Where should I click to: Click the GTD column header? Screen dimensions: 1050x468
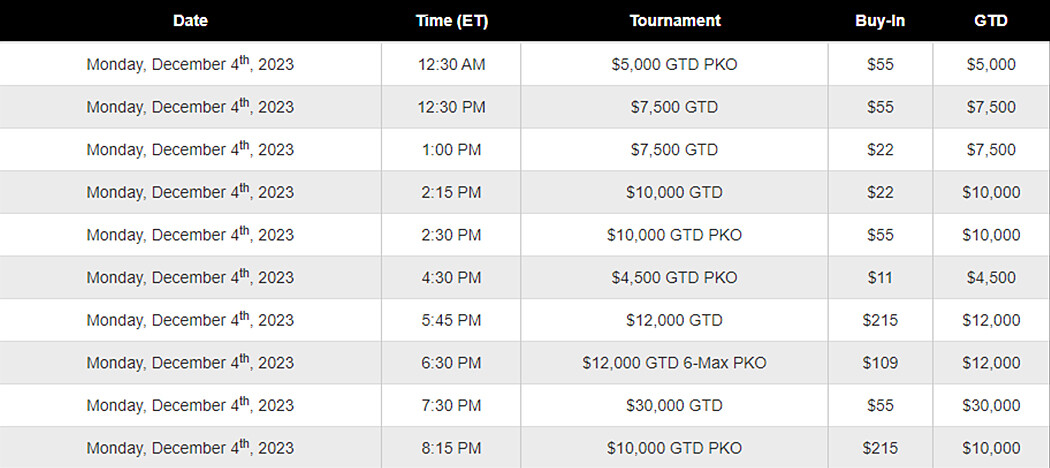(991, 21)
